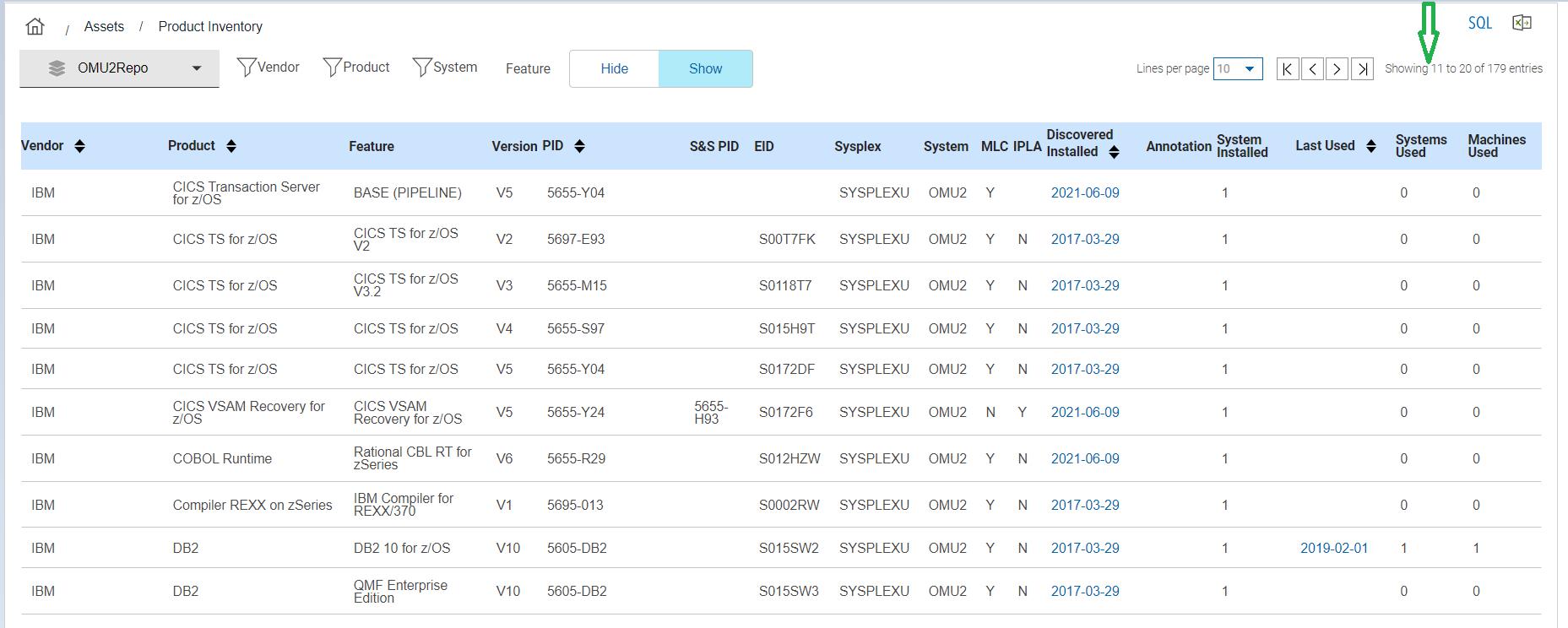This screenshot has width=1568, height=628.
Task: Open discovered date for EID S0172DF
Action: point(1085,369)
